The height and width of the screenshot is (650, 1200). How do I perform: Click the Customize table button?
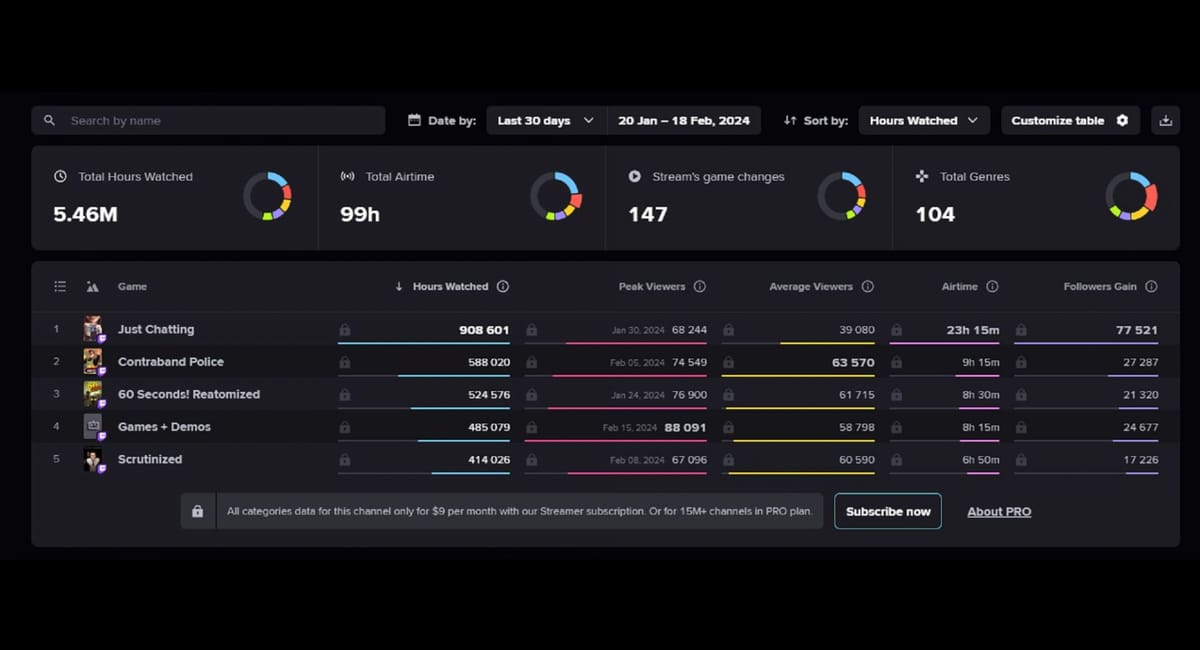1069,121
